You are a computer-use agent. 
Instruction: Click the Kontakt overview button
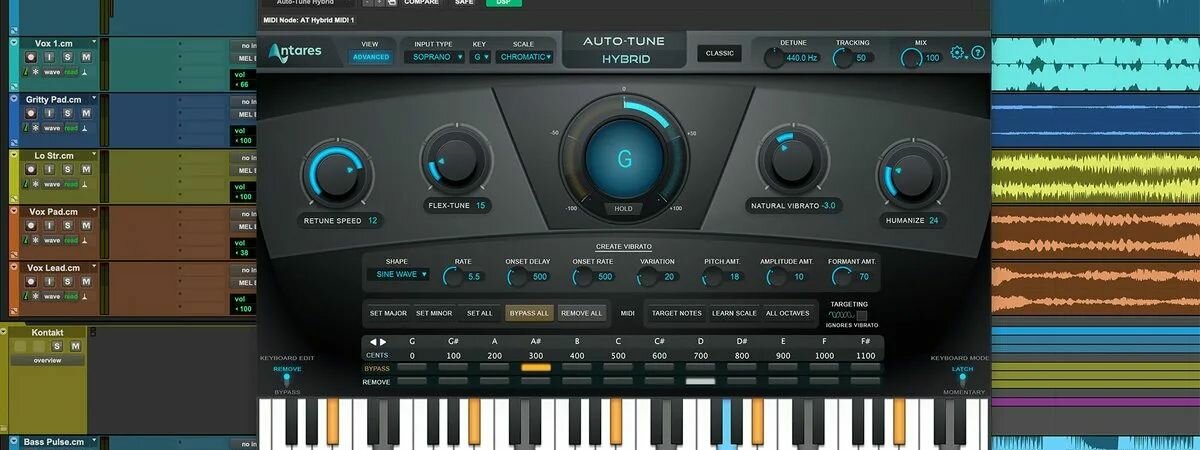click(x=47, y=360)
